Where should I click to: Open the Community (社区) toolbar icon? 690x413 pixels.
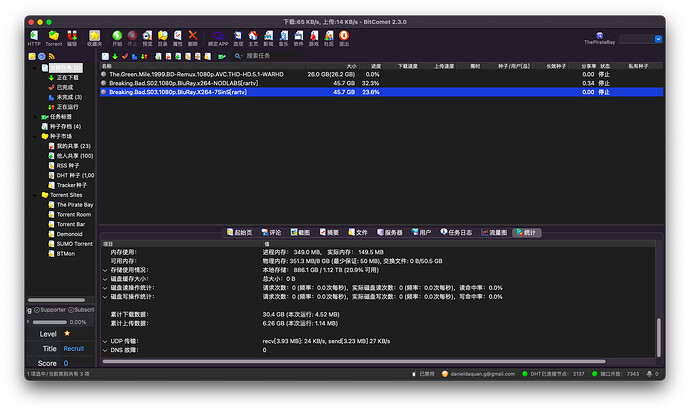coord(329,36)
